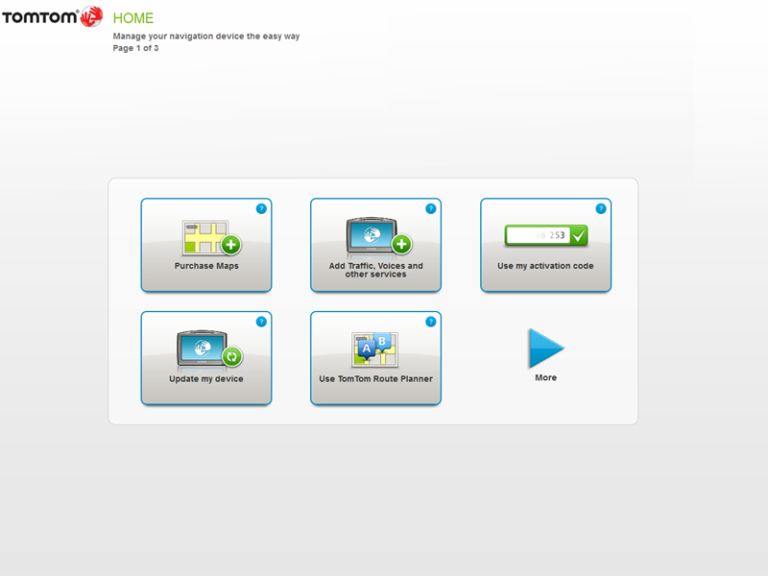
Task: Click the 'Page 1 of 3' text
Action: [x=136, y=48]
